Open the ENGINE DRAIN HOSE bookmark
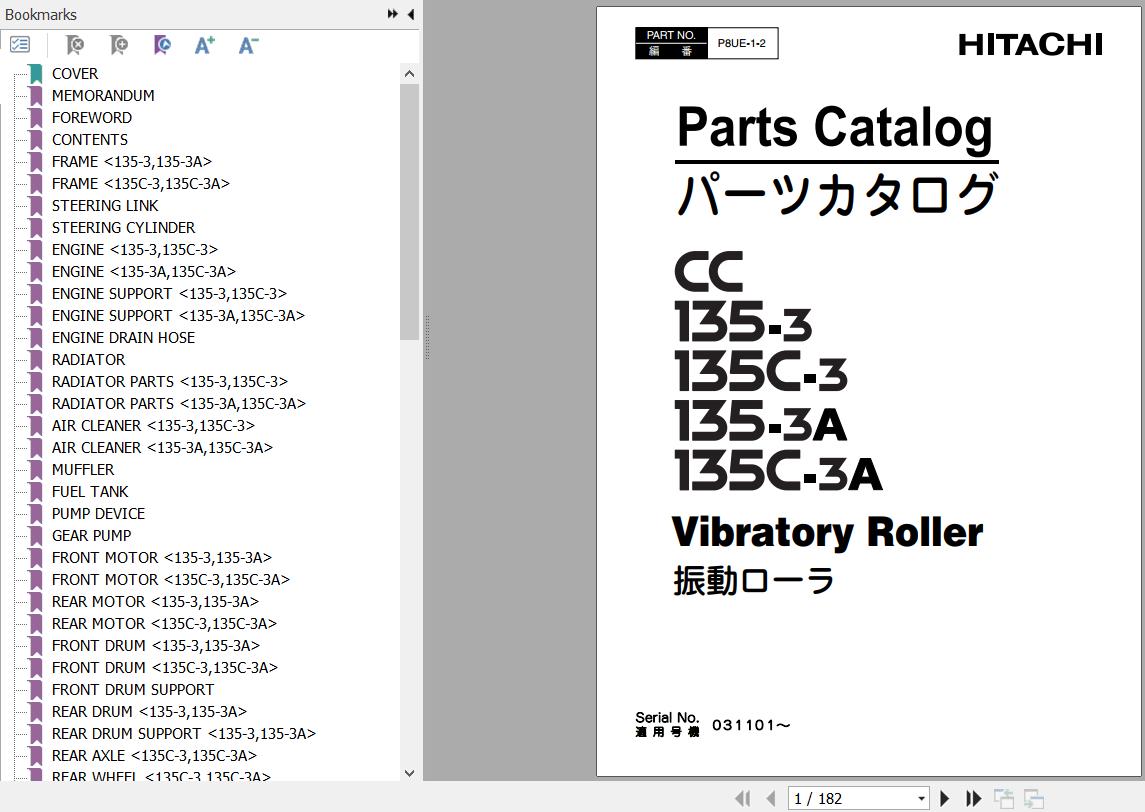 pos(123,337)
